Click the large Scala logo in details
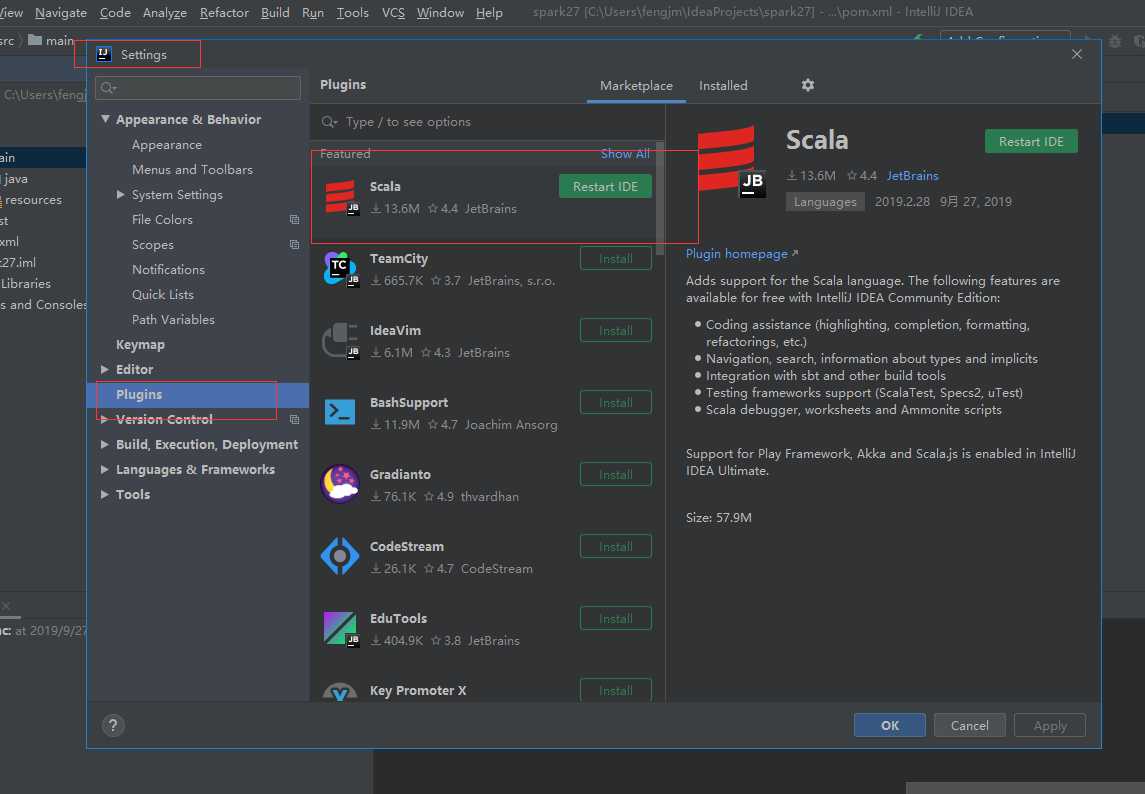This screenshot has height=794, width=1145. coord(731,161)
